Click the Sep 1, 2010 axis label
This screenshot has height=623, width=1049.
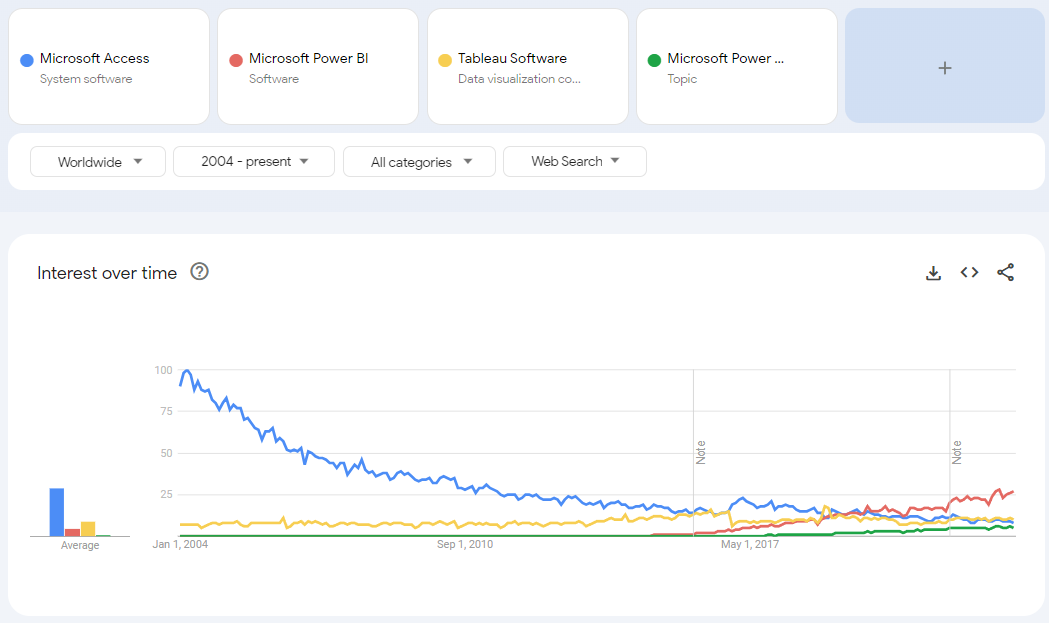click(x=465, y=544)
